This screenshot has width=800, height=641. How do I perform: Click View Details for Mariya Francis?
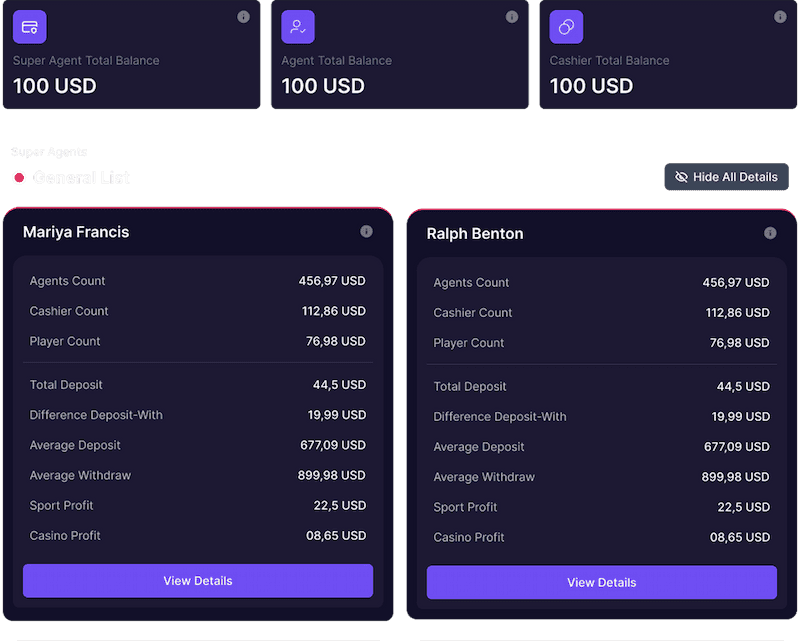(x=197, y=580)
